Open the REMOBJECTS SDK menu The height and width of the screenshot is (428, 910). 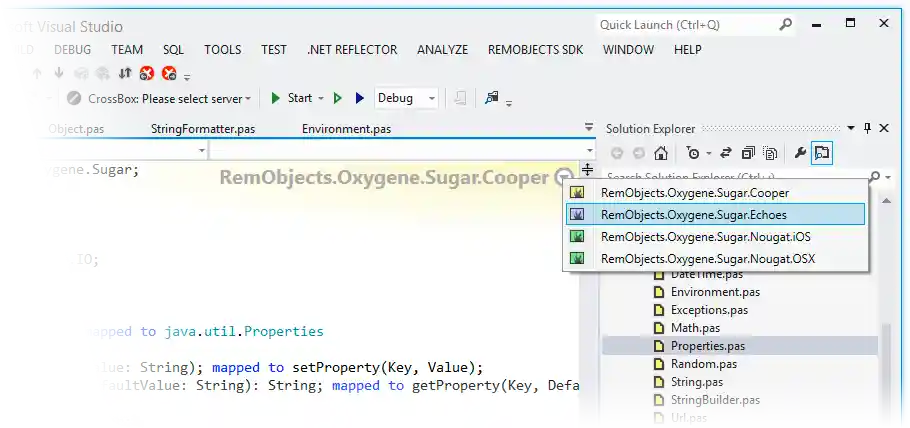coord(535,49)
